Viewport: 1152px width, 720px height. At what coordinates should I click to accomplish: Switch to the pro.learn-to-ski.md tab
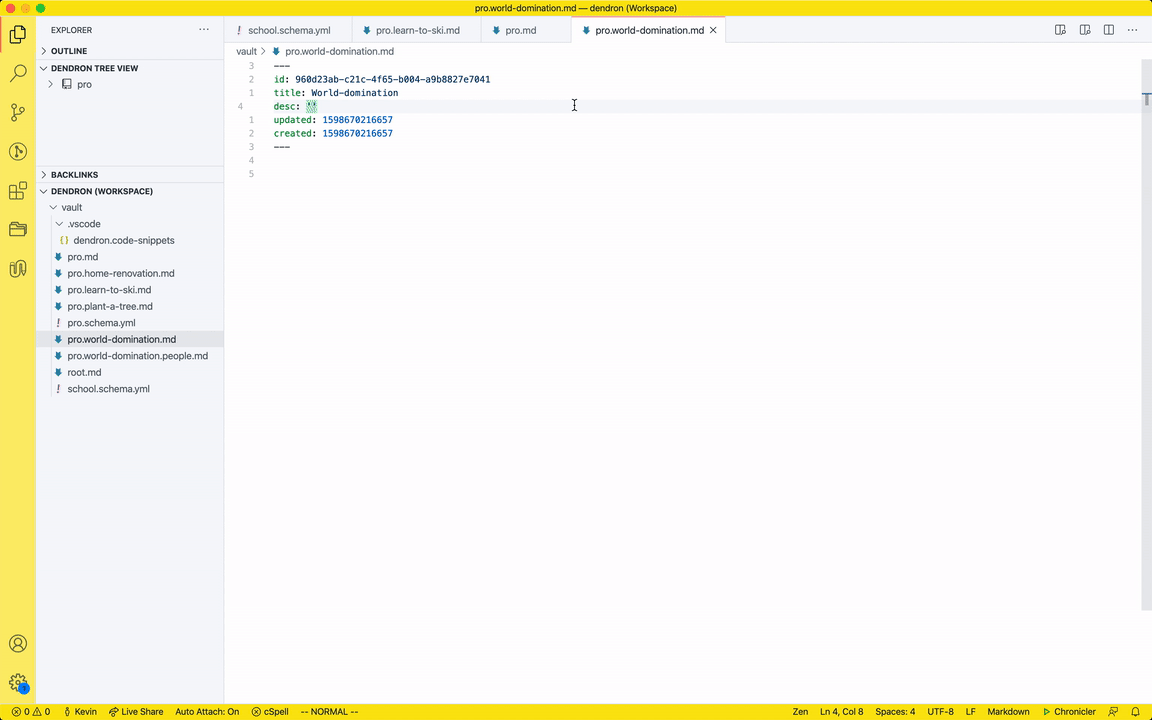point(417,30)
